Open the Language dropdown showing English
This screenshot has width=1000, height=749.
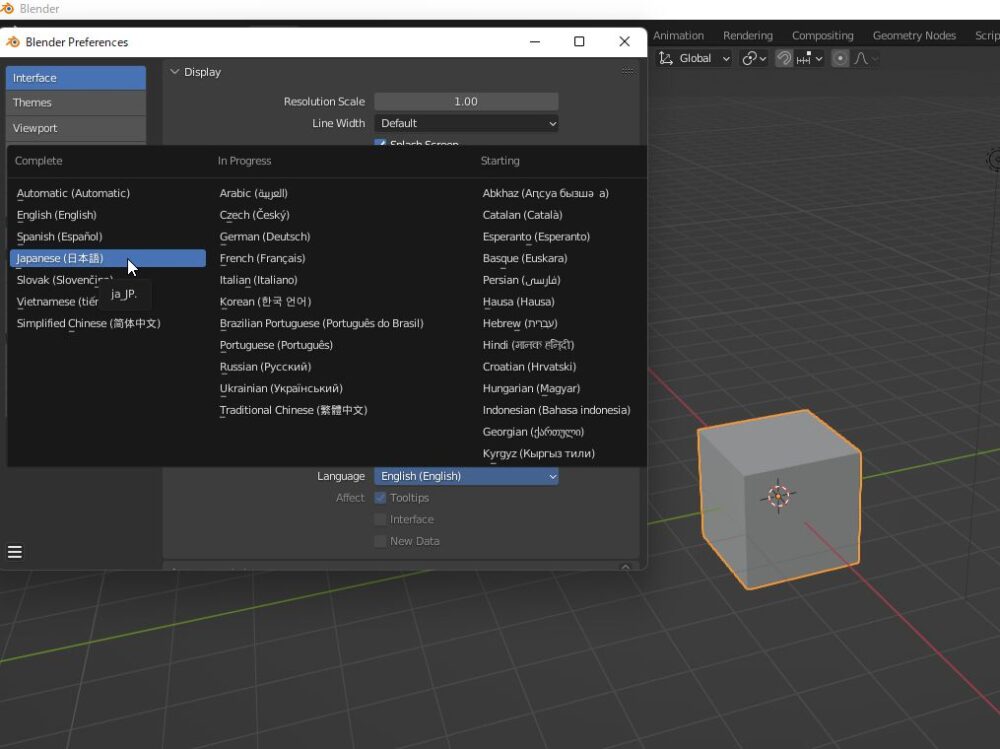pyautogui.click(x=466, y=476)
